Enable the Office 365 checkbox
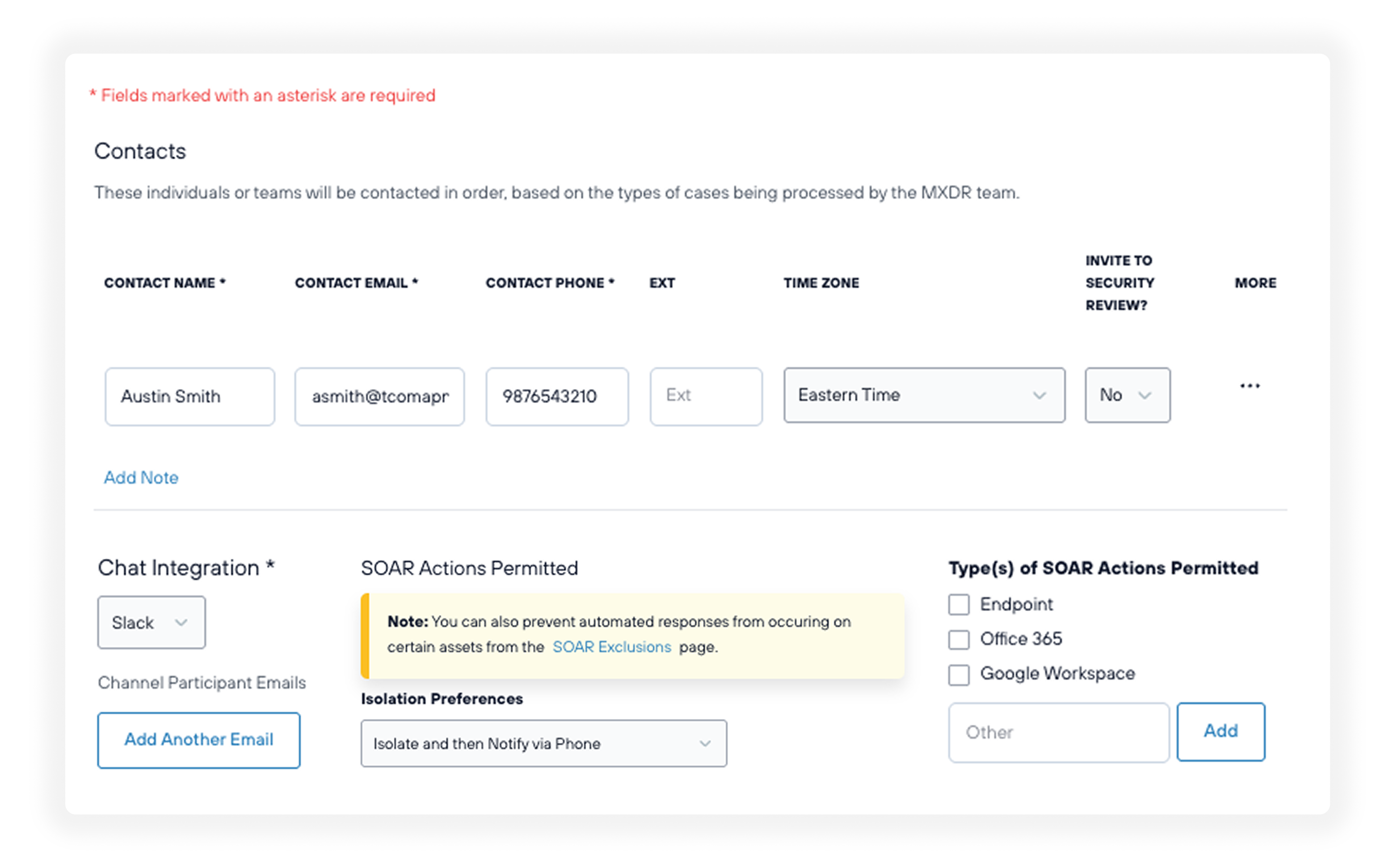1380x868 pixels. click(958, 639)
